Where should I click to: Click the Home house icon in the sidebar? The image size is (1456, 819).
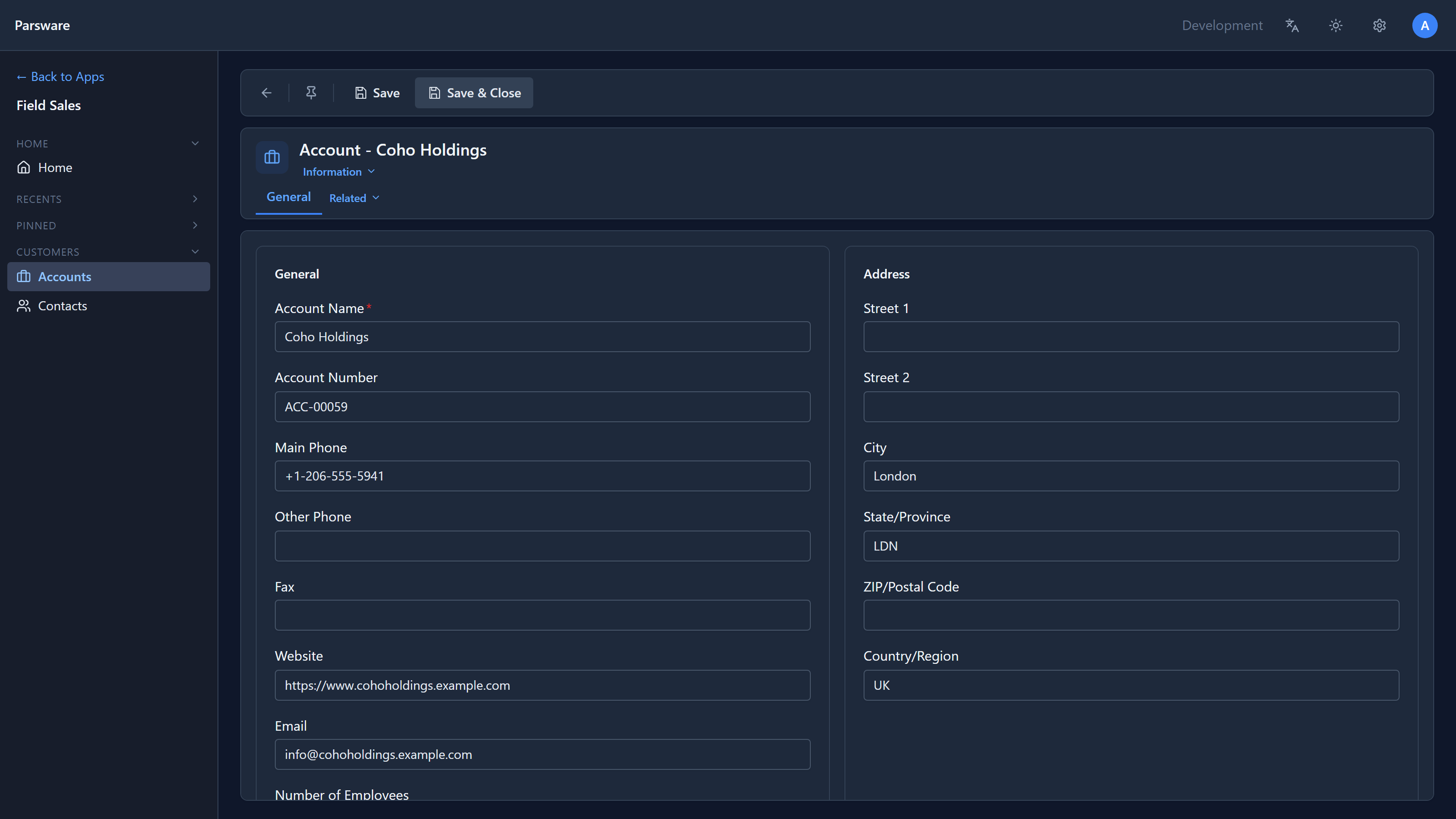coord(24,167)
